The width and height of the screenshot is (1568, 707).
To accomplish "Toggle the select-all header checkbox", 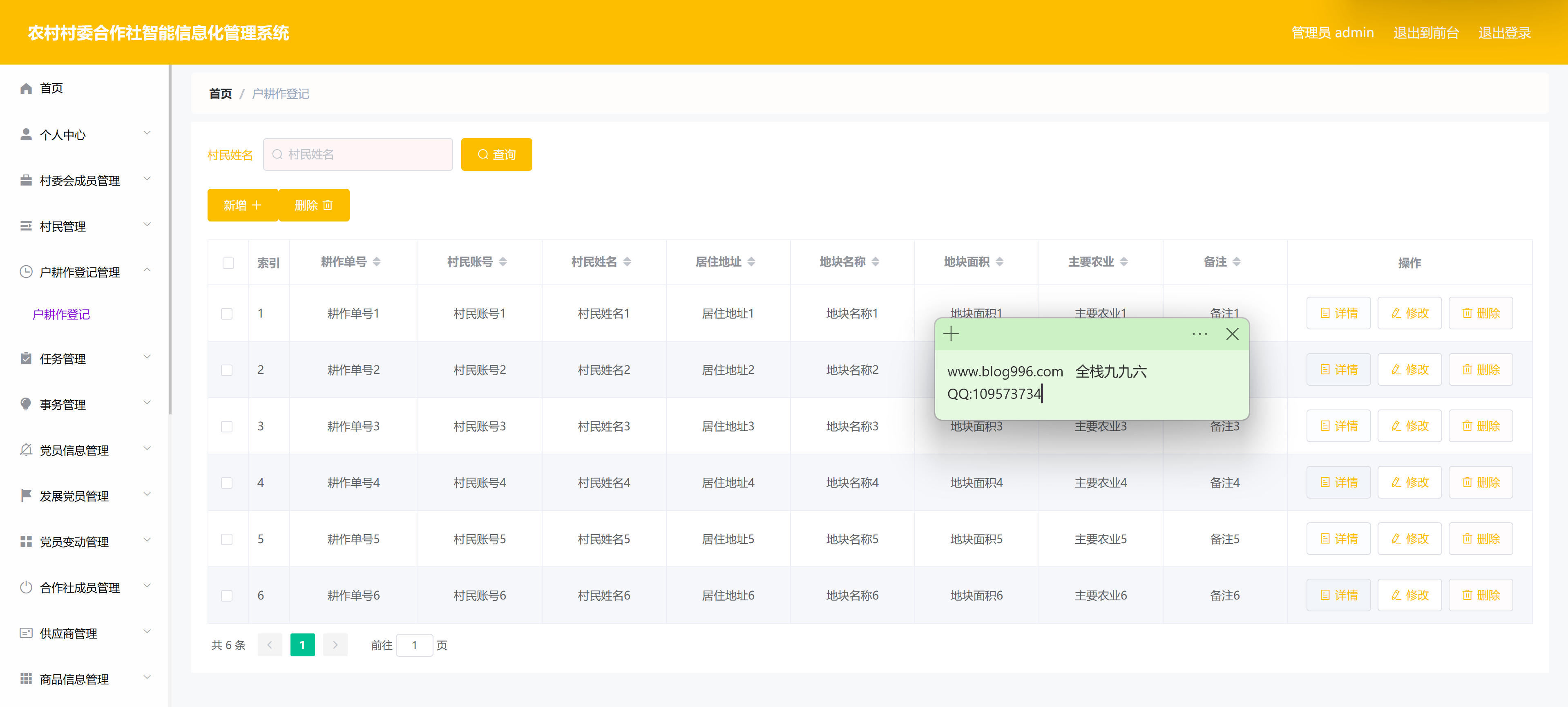I will tap(228, 263).
